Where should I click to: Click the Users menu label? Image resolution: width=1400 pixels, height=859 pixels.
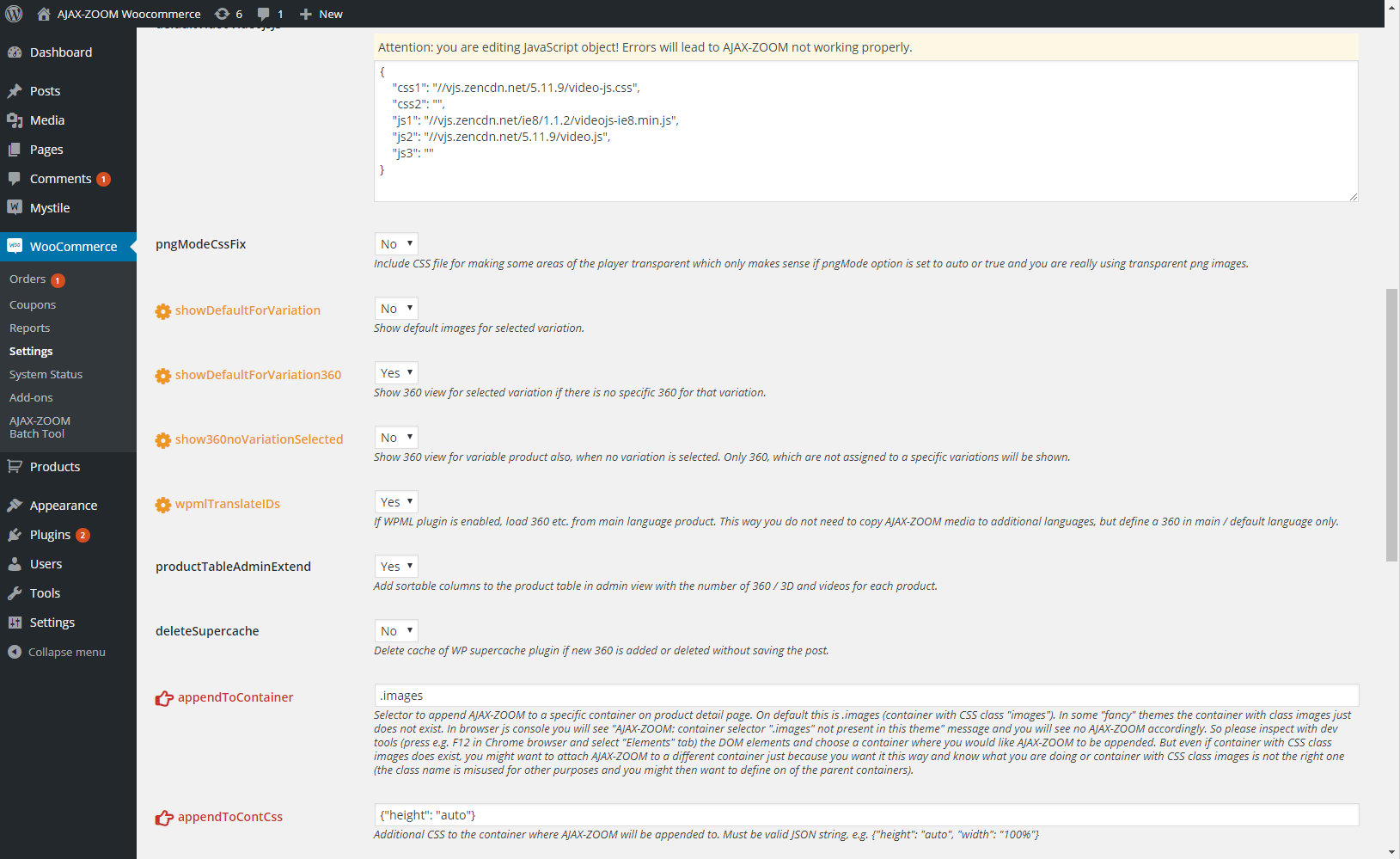pos(46,564)
